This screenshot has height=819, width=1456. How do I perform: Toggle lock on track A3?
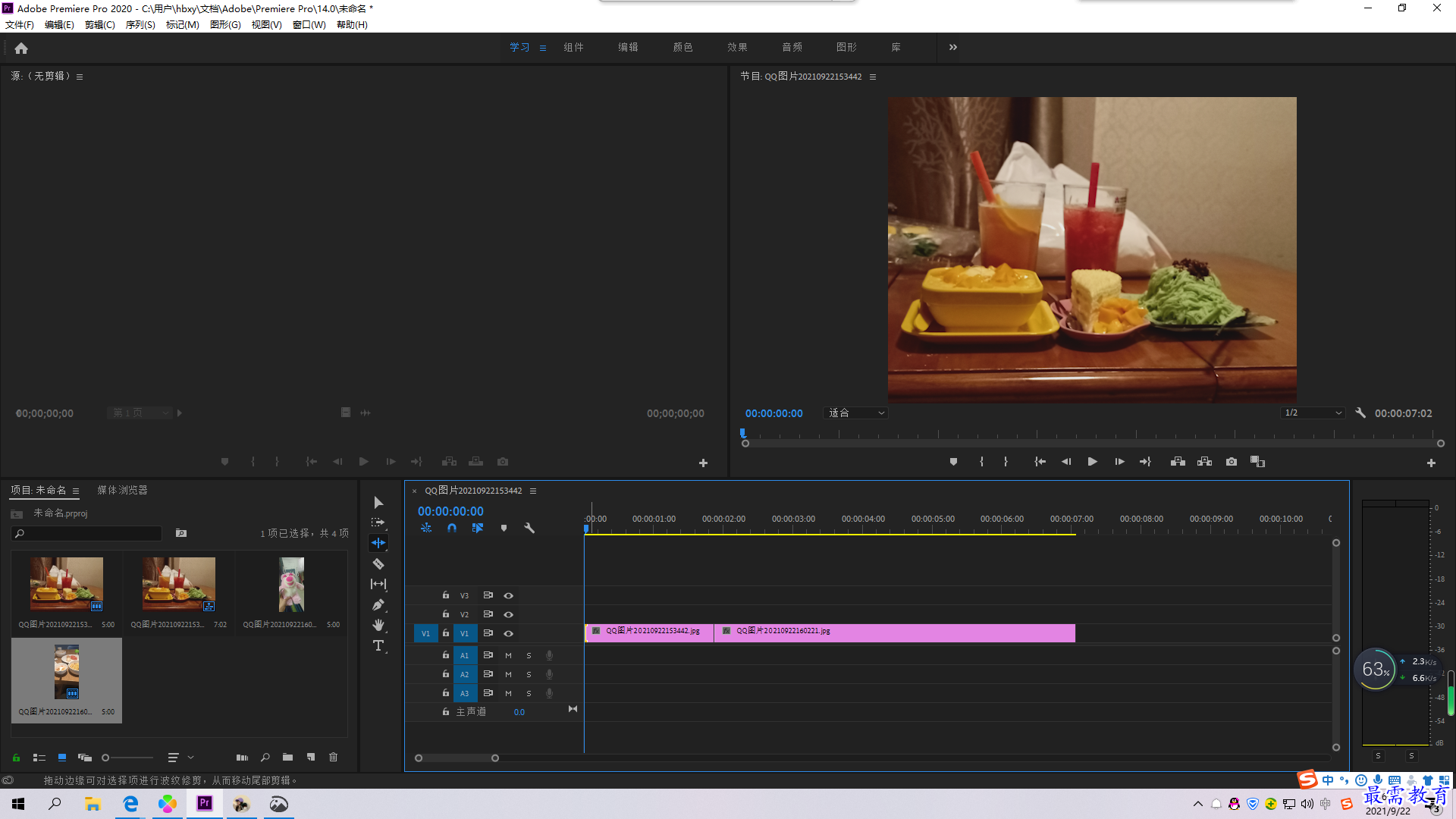[x=446, y=693]
